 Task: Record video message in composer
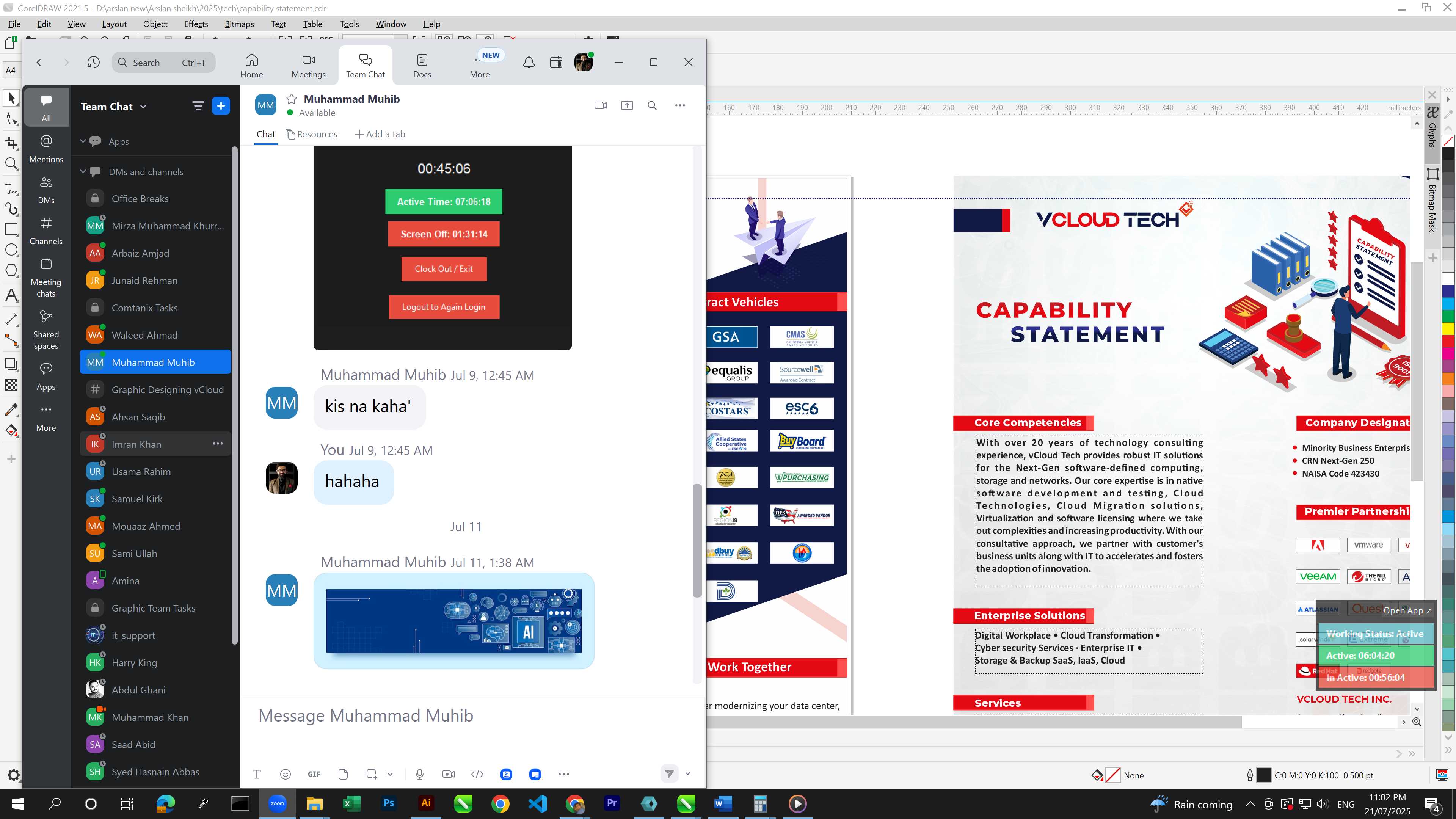[449, 774]
